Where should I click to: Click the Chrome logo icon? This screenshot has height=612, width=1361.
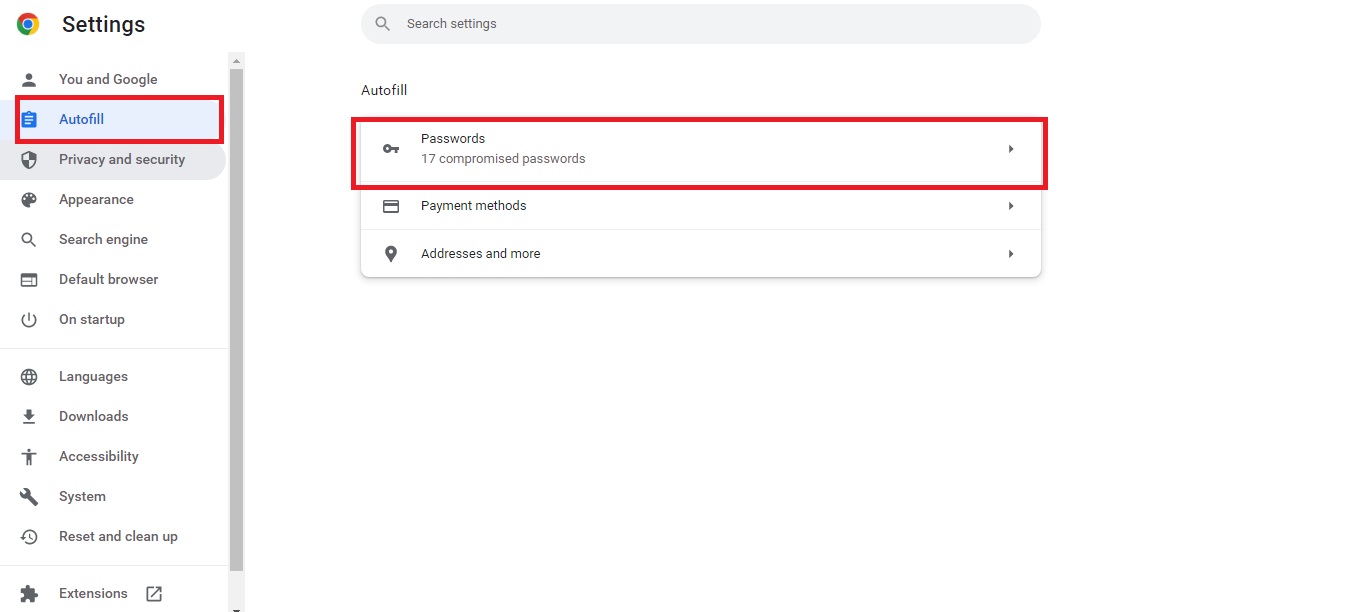pos(28,23)
